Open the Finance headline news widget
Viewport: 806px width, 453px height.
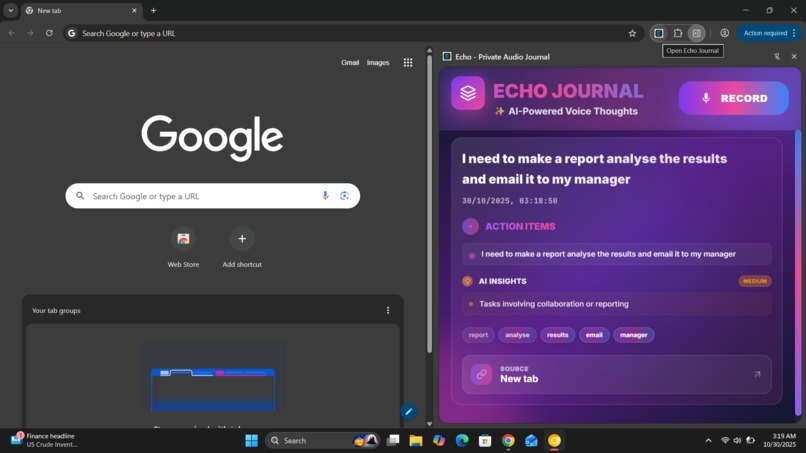point(44,440)
